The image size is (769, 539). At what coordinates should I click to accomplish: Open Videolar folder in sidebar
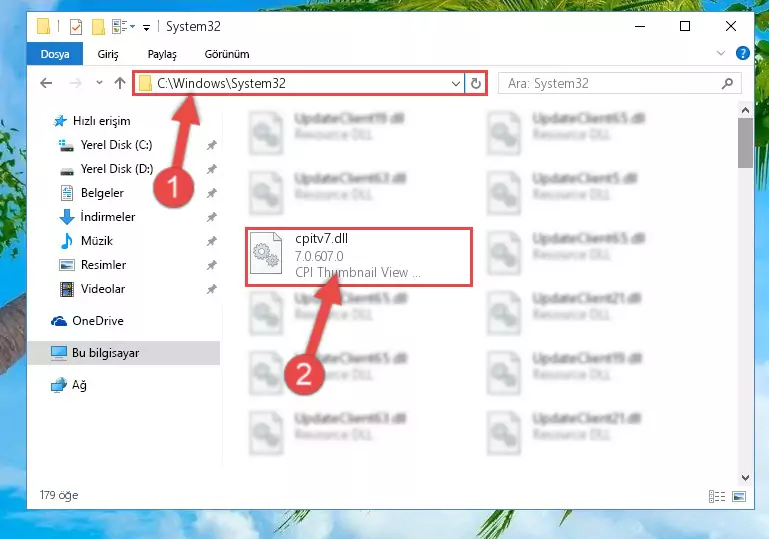pyautogui.click(x=103, y=289)
